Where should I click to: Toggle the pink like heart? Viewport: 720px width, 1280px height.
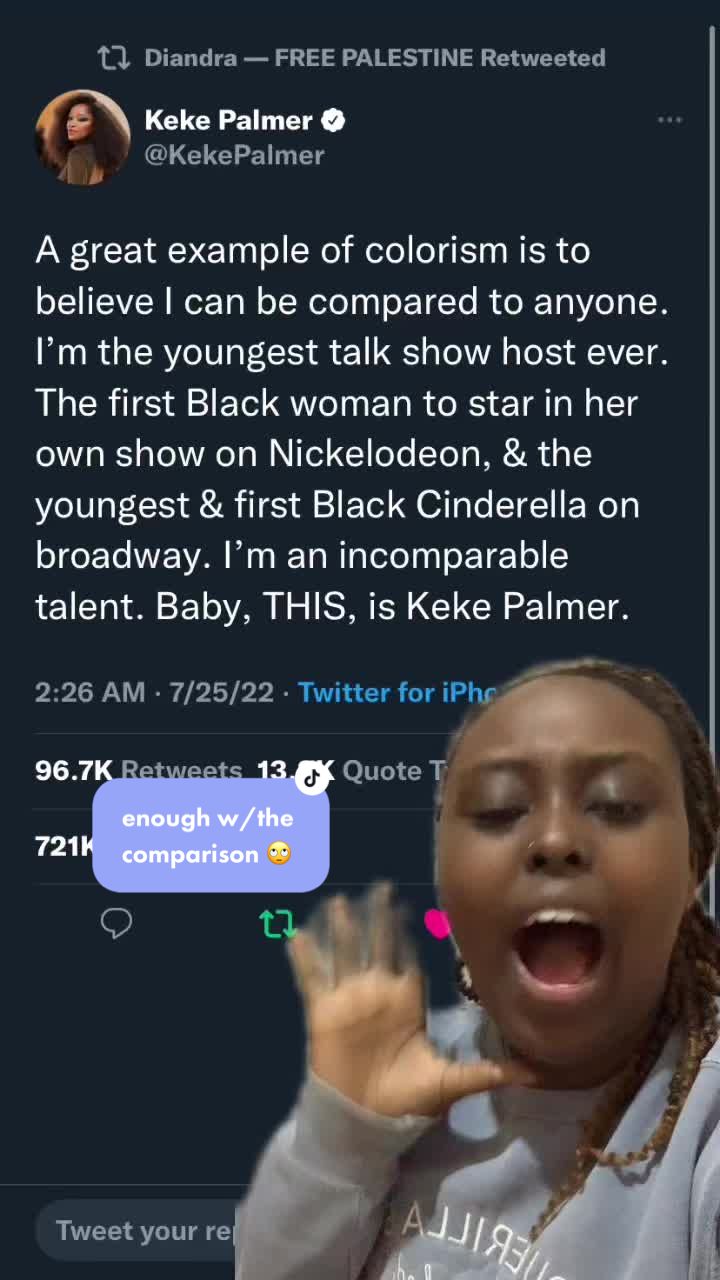tap(437, 923)
